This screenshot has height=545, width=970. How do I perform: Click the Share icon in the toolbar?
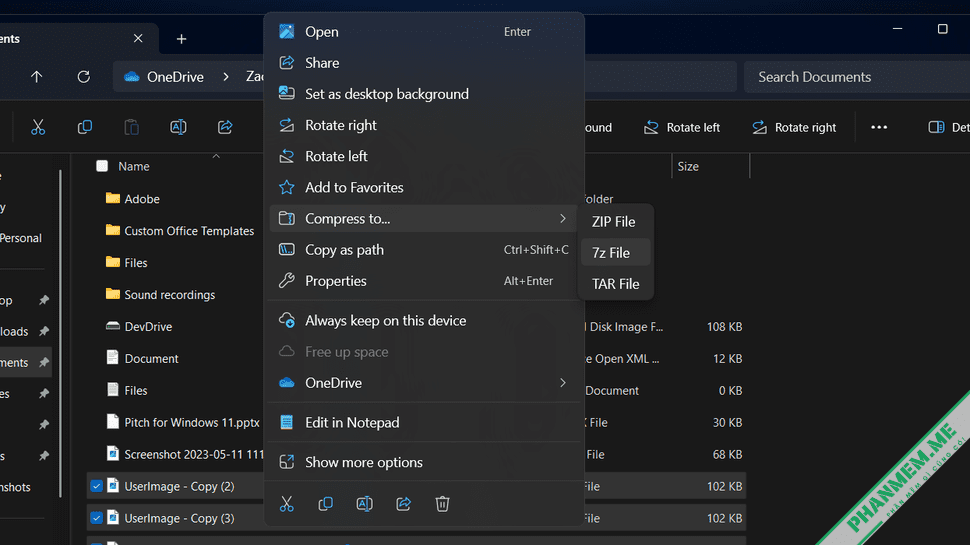coord(225,127)
